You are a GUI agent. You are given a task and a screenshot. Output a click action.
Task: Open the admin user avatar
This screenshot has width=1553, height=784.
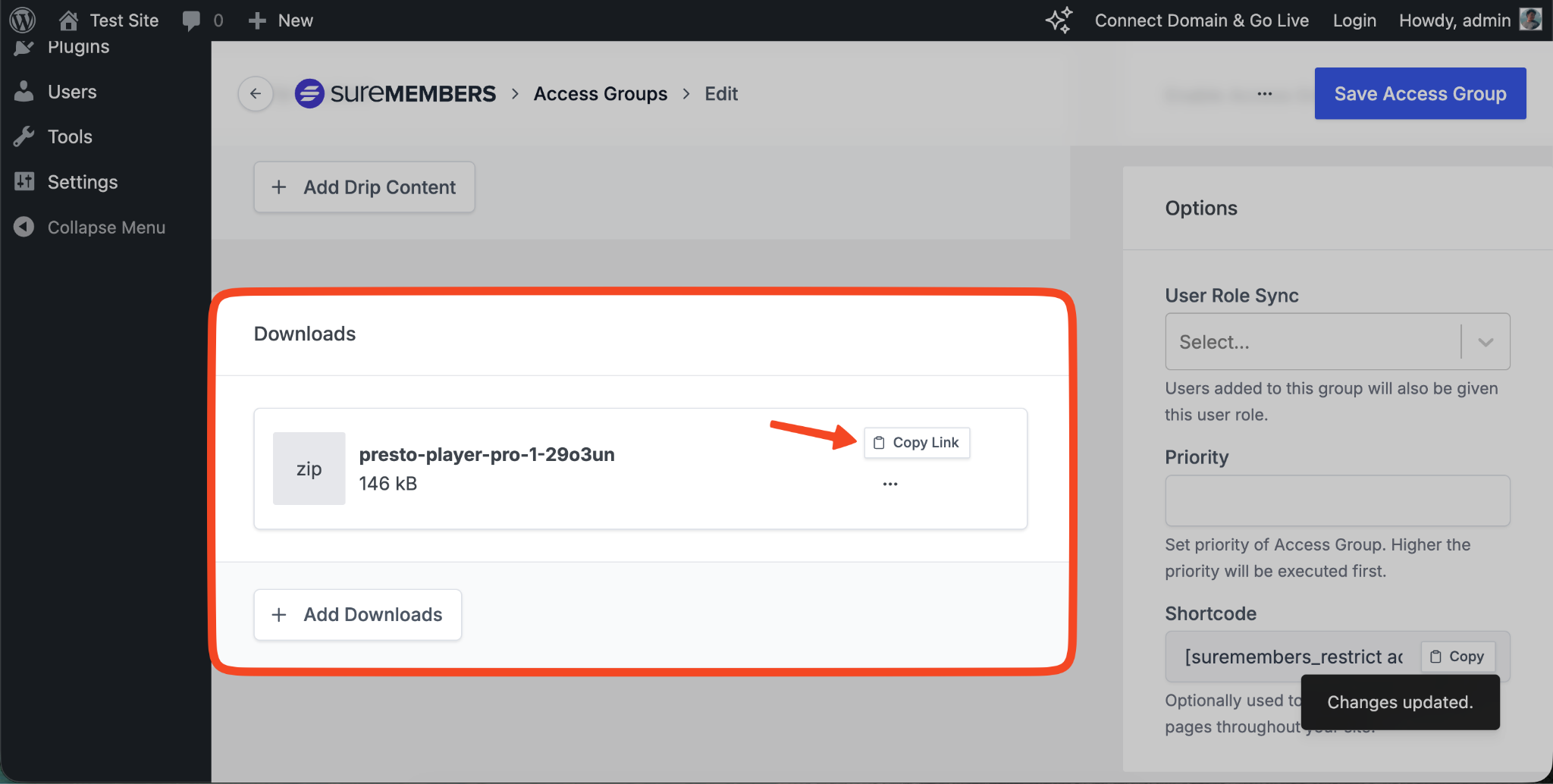pyautogui.click(x=1530, y=20)
